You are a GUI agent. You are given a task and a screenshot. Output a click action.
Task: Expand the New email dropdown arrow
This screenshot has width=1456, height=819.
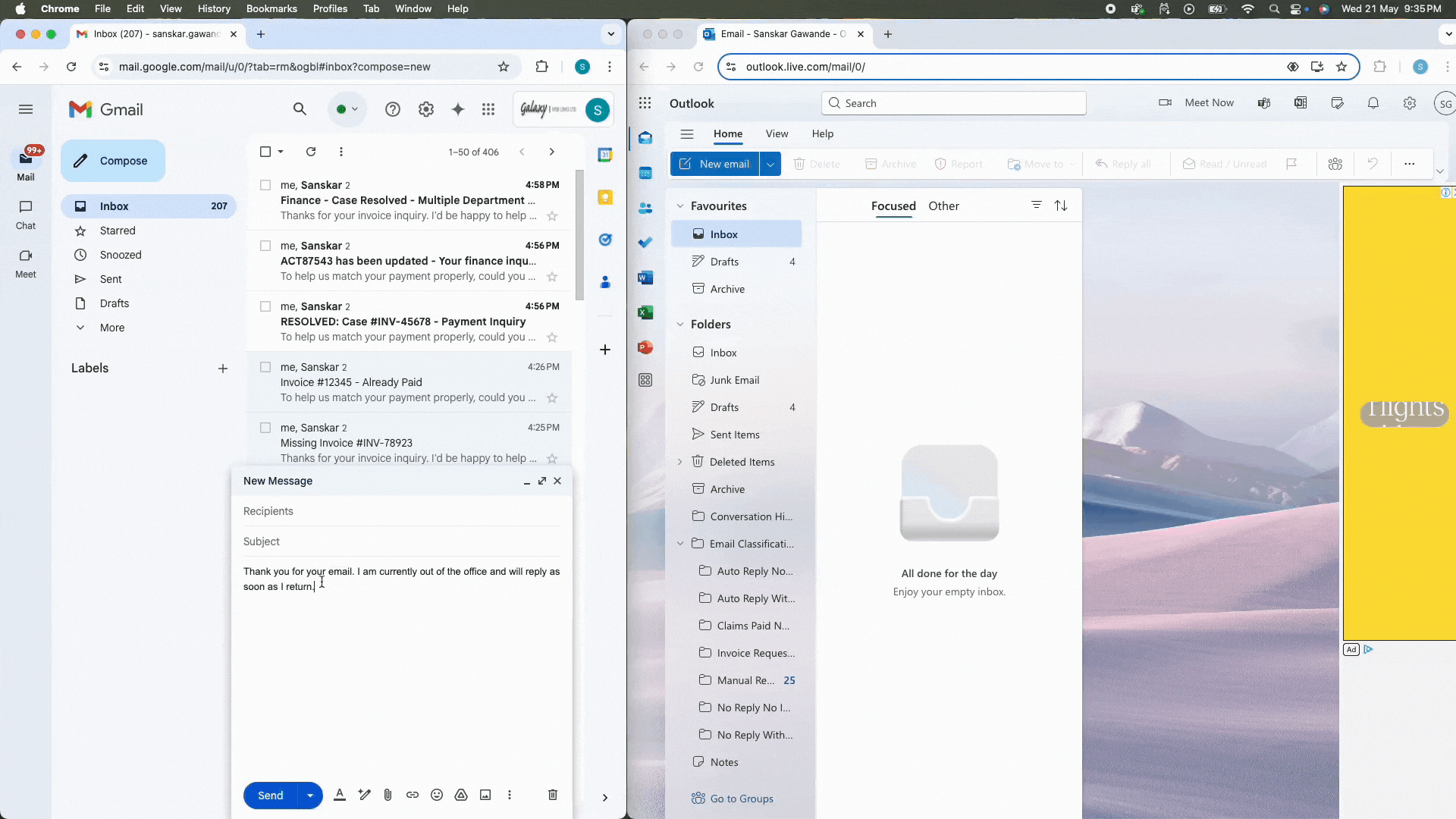(x=770, y=164)
